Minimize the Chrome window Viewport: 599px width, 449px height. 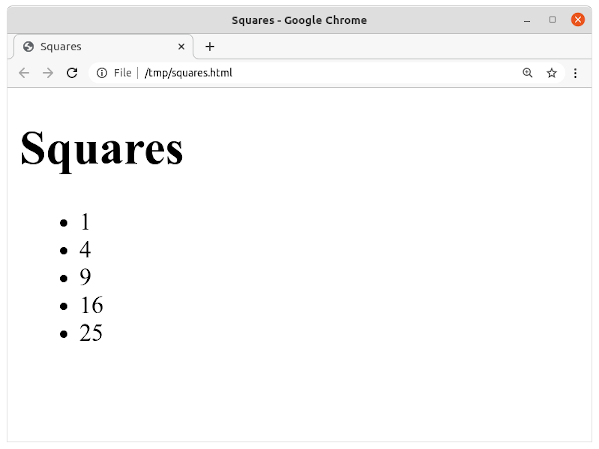tap(527, 20)
